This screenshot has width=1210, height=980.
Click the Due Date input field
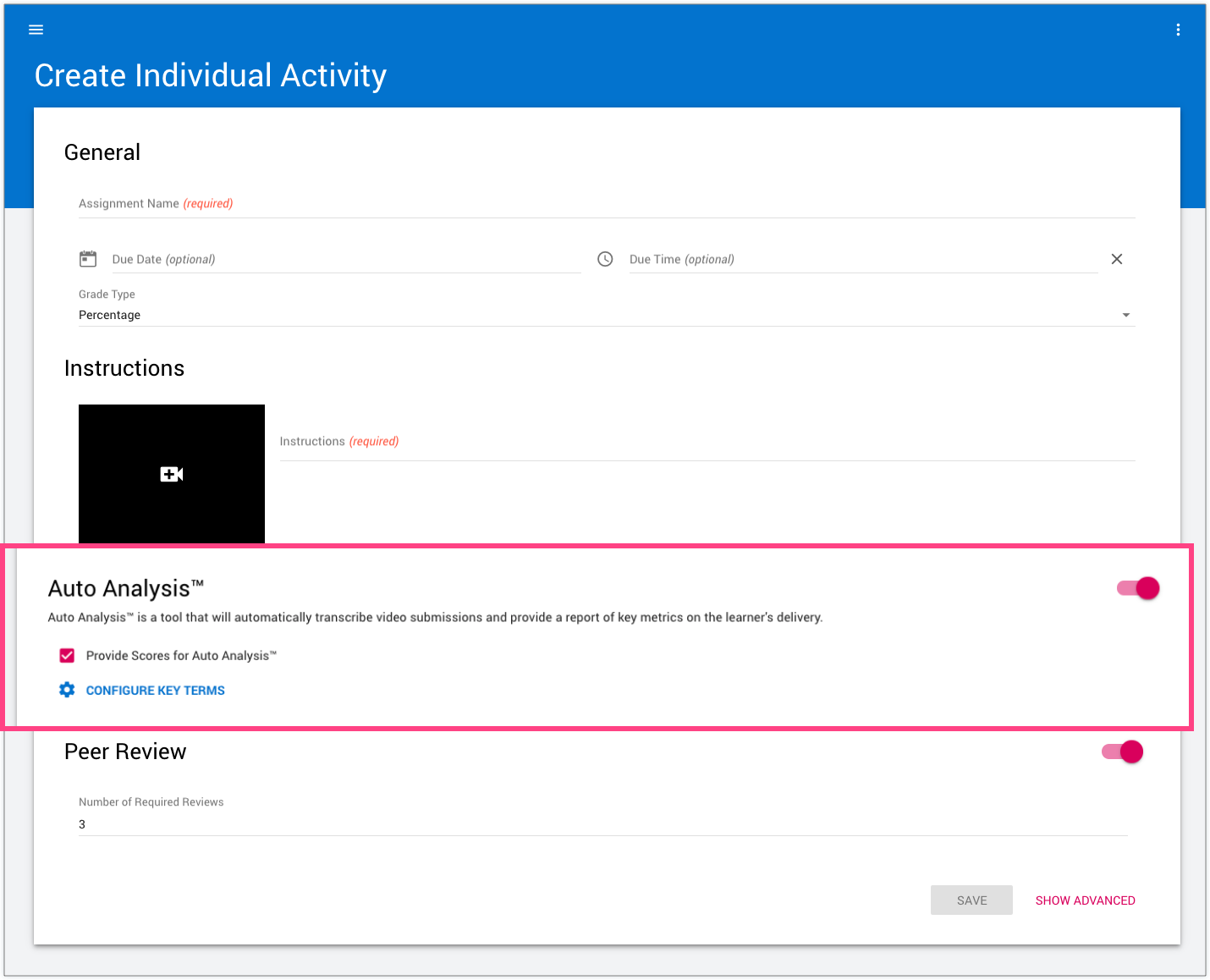345,260
